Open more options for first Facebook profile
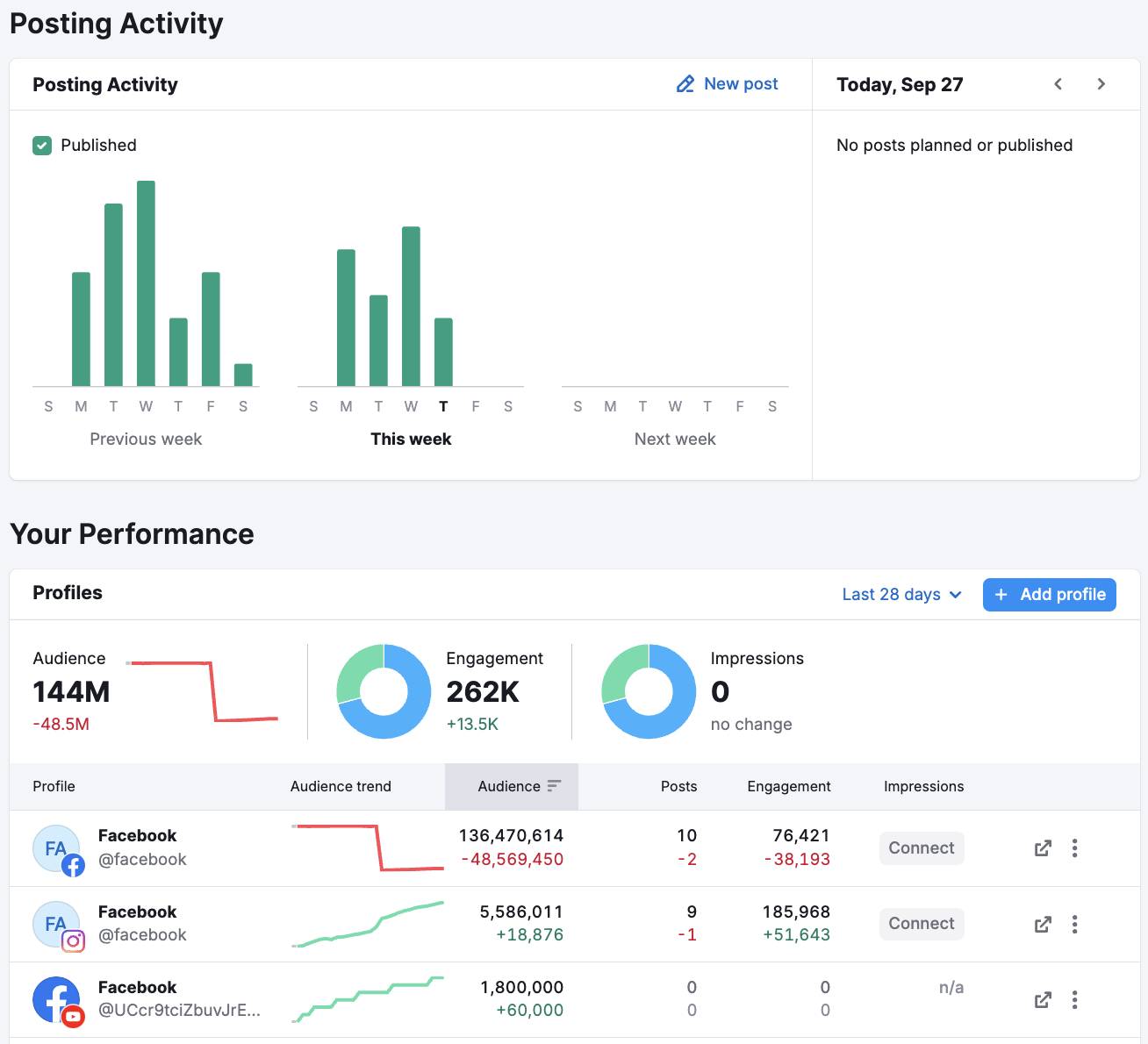 tap(1074, 848)
